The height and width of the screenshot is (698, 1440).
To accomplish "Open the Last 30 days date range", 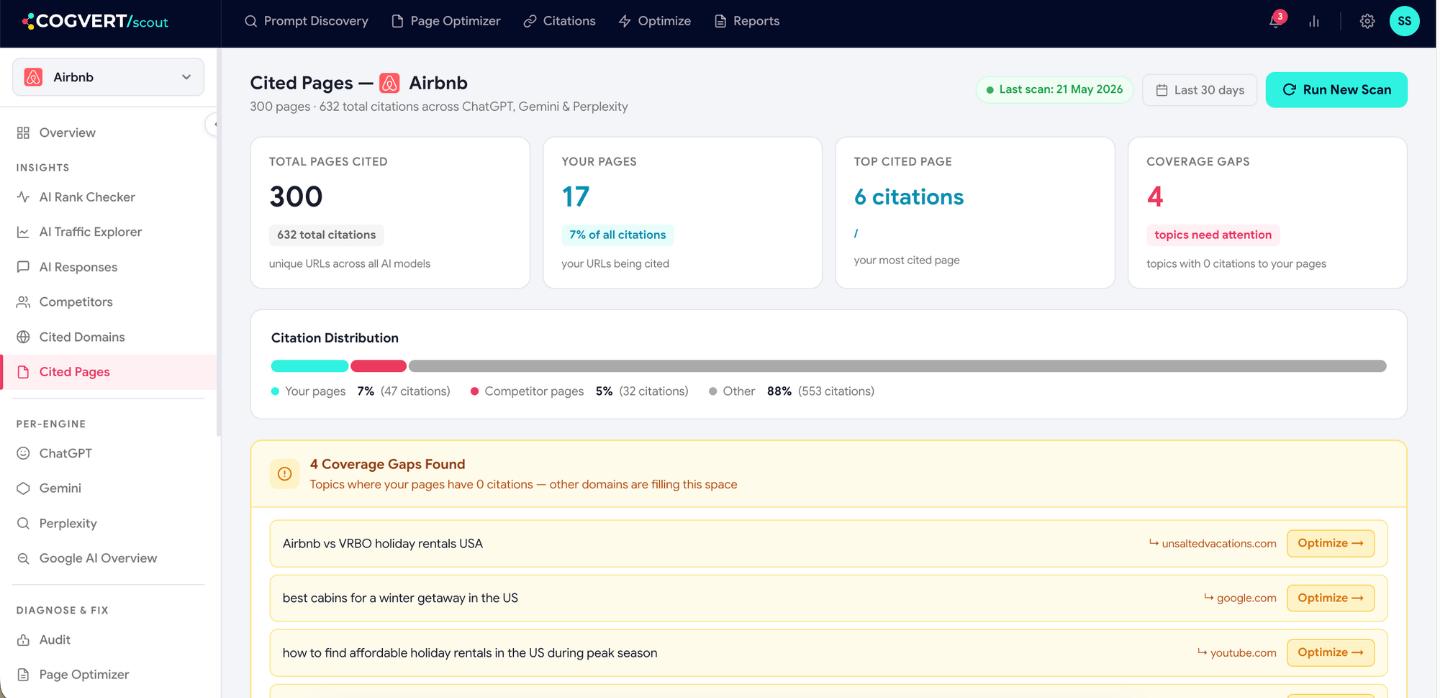I will point(1200,90).
